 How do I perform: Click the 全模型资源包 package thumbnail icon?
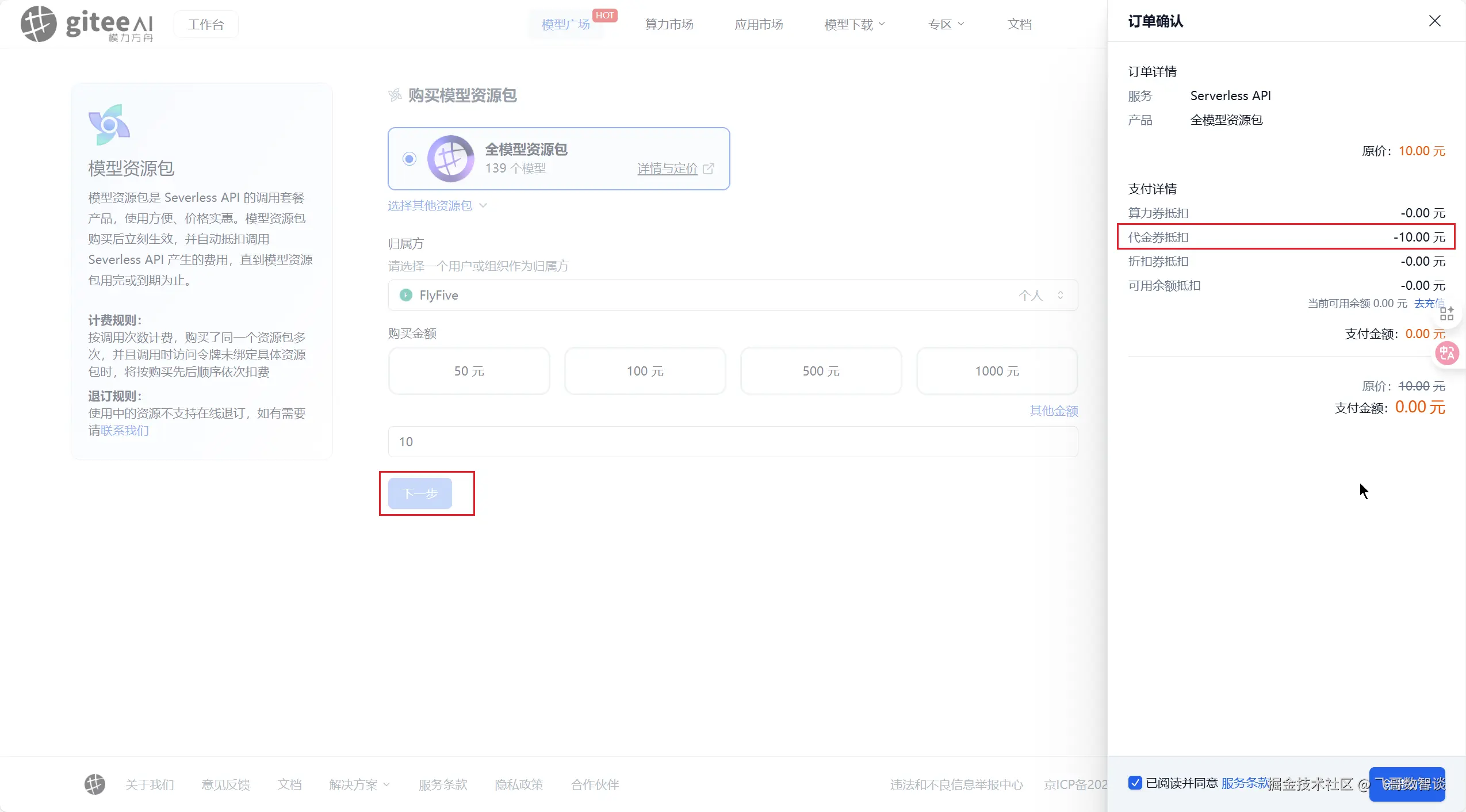pyautogui.click(x=450, y=159)
